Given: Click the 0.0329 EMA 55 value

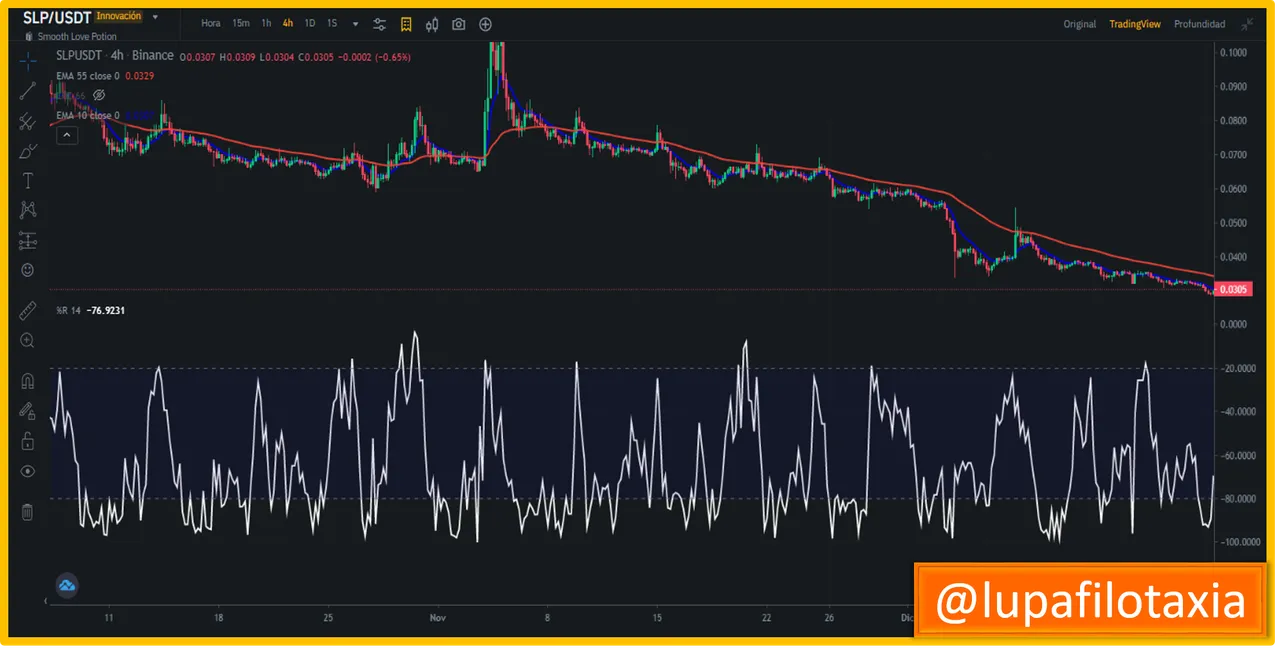Looking at the screenshot, I should (x=139, y=75).
